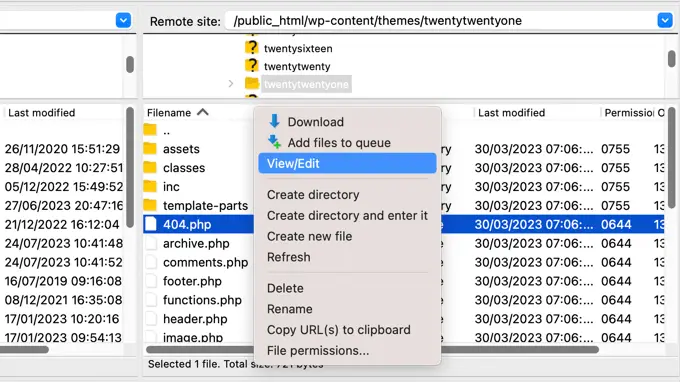
Task: Click local entry dated 27/06/2023 20:47:16
Action: [x=64, y=206]
